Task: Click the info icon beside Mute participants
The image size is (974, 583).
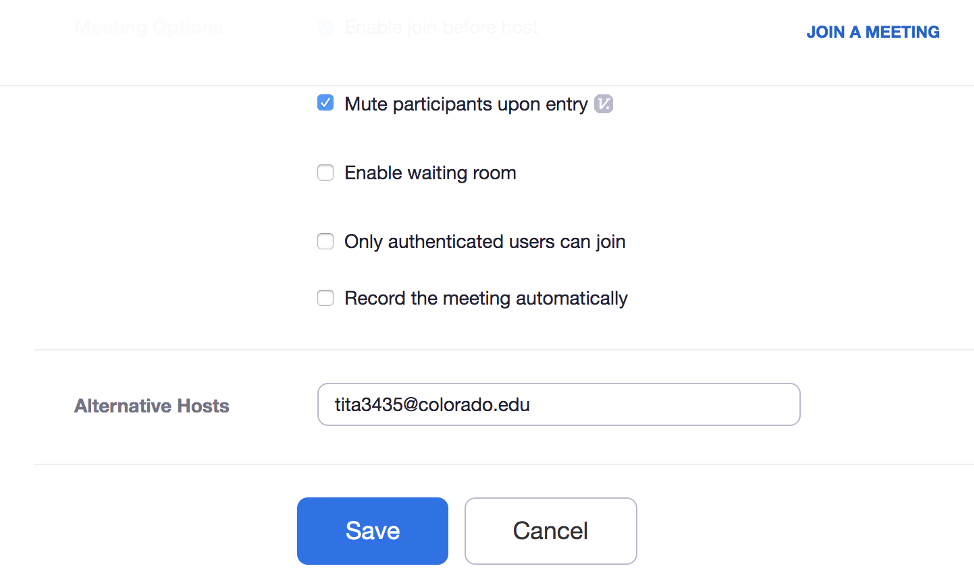Action: (x=603, y=104)
